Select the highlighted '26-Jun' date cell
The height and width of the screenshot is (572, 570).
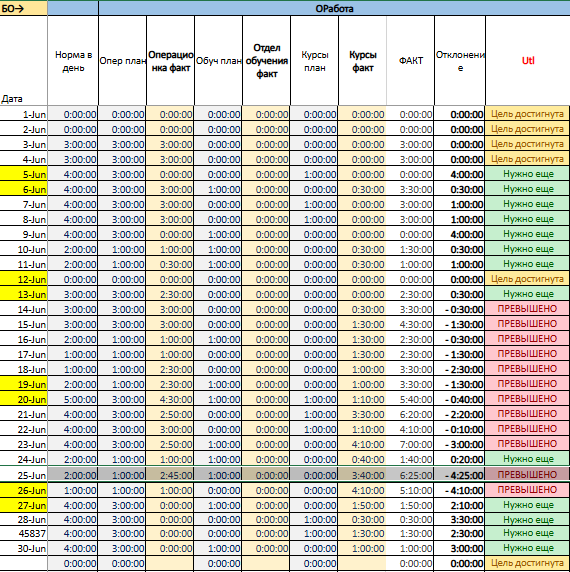pyautogui.click(x=24, y=491)
